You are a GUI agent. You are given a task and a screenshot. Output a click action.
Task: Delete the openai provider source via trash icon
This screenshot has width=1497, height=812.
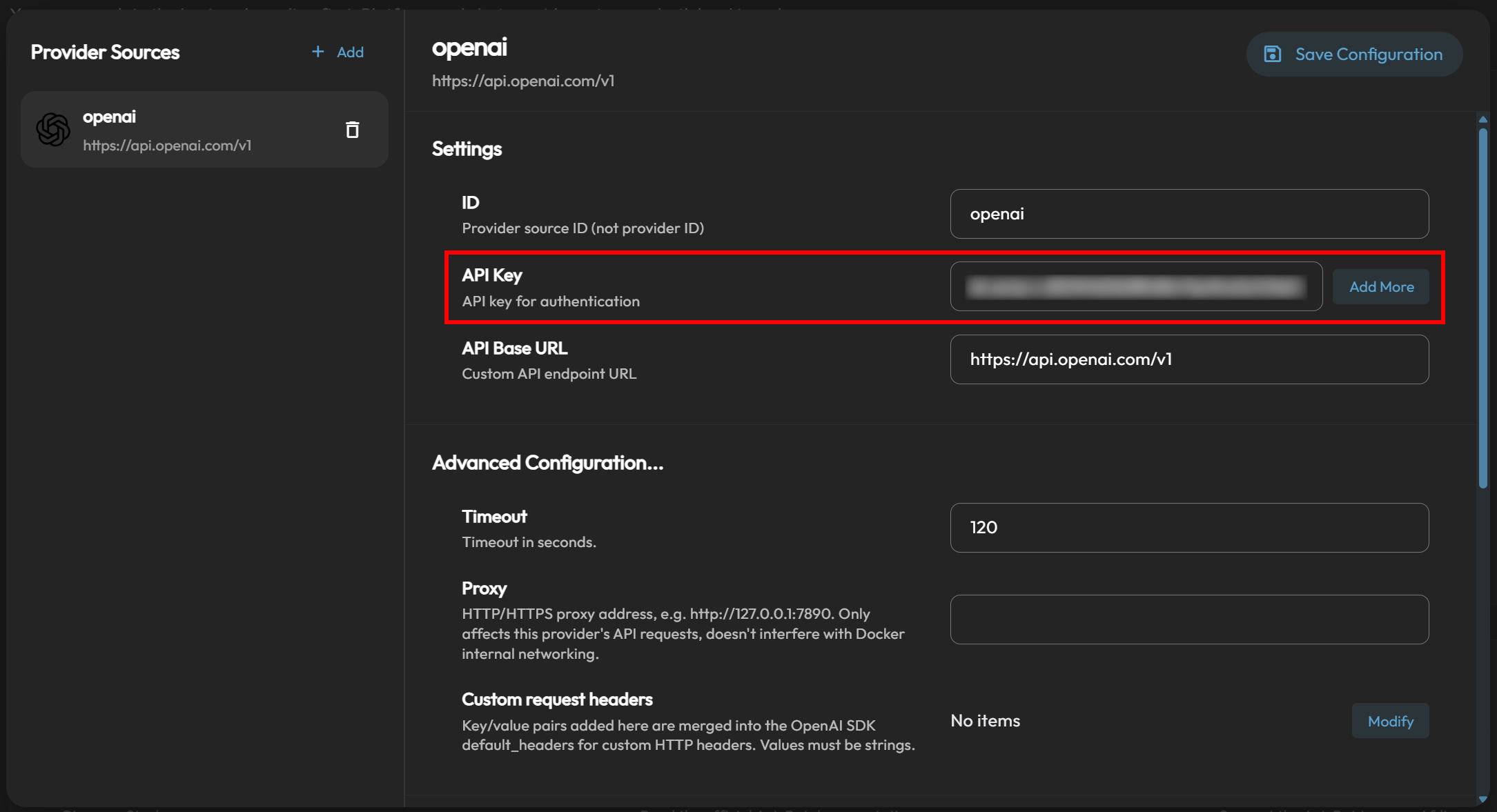(352, 130)
